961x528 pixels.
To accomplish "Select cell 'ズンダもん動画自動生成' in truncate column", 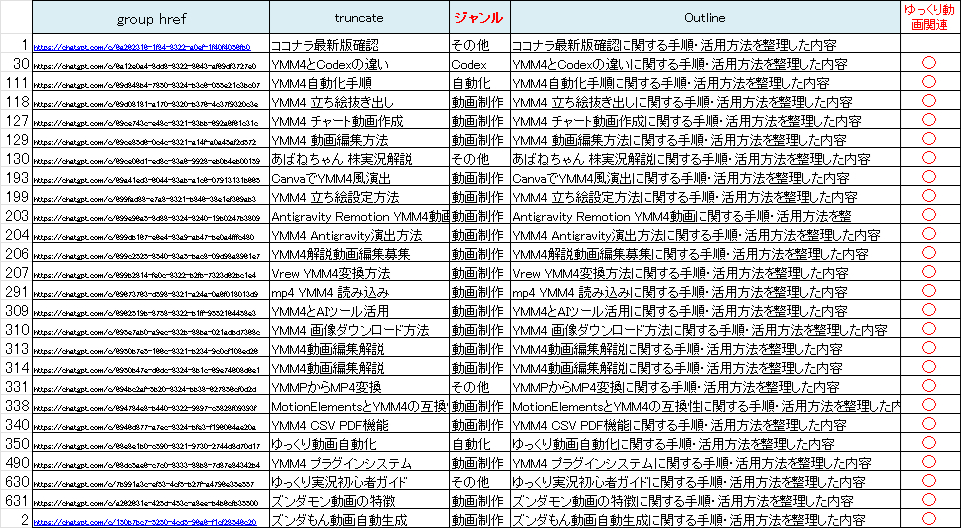I will click(359, 519).
